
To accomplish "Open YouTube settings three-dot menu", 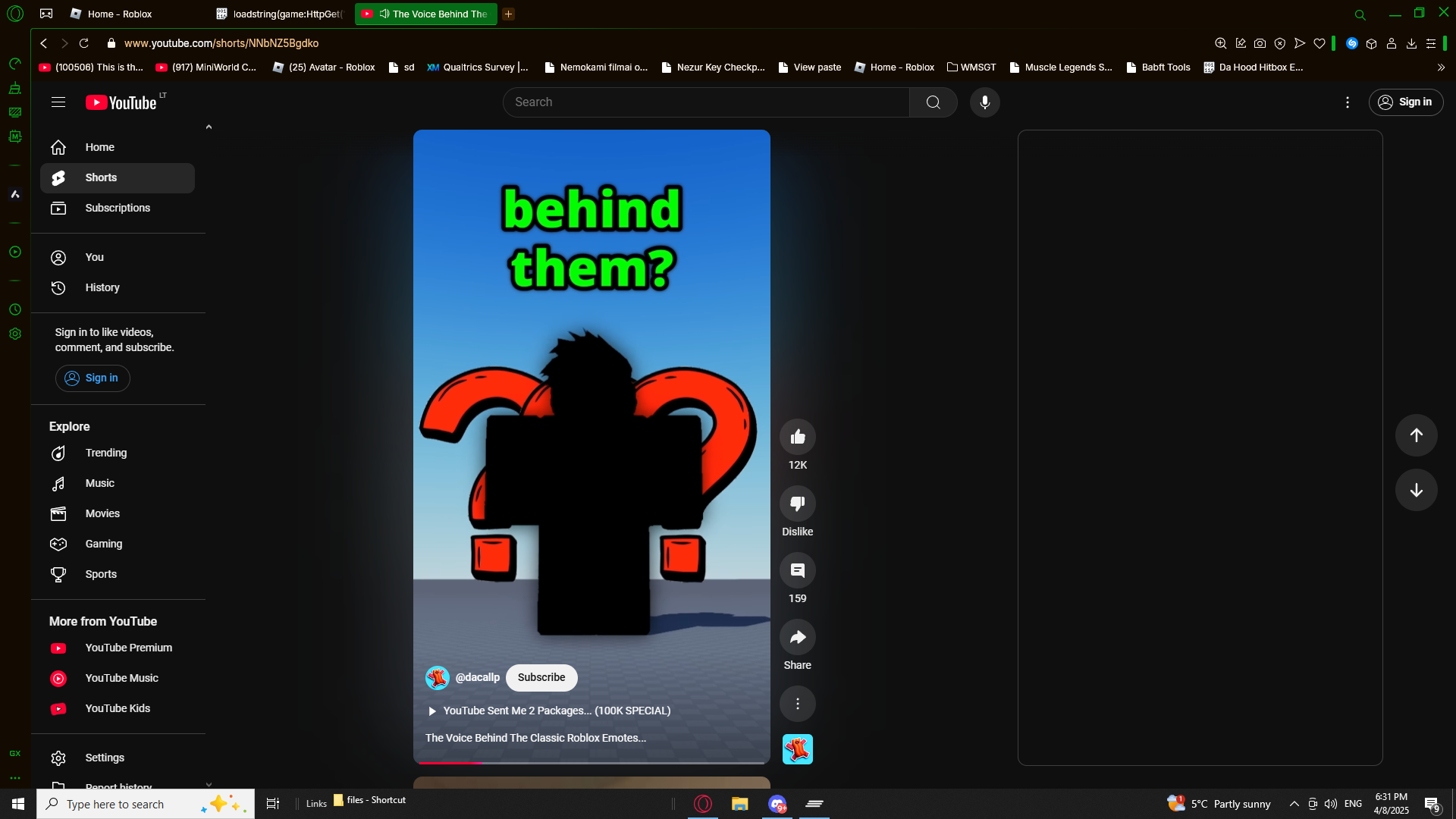I will click(1347, 102).
